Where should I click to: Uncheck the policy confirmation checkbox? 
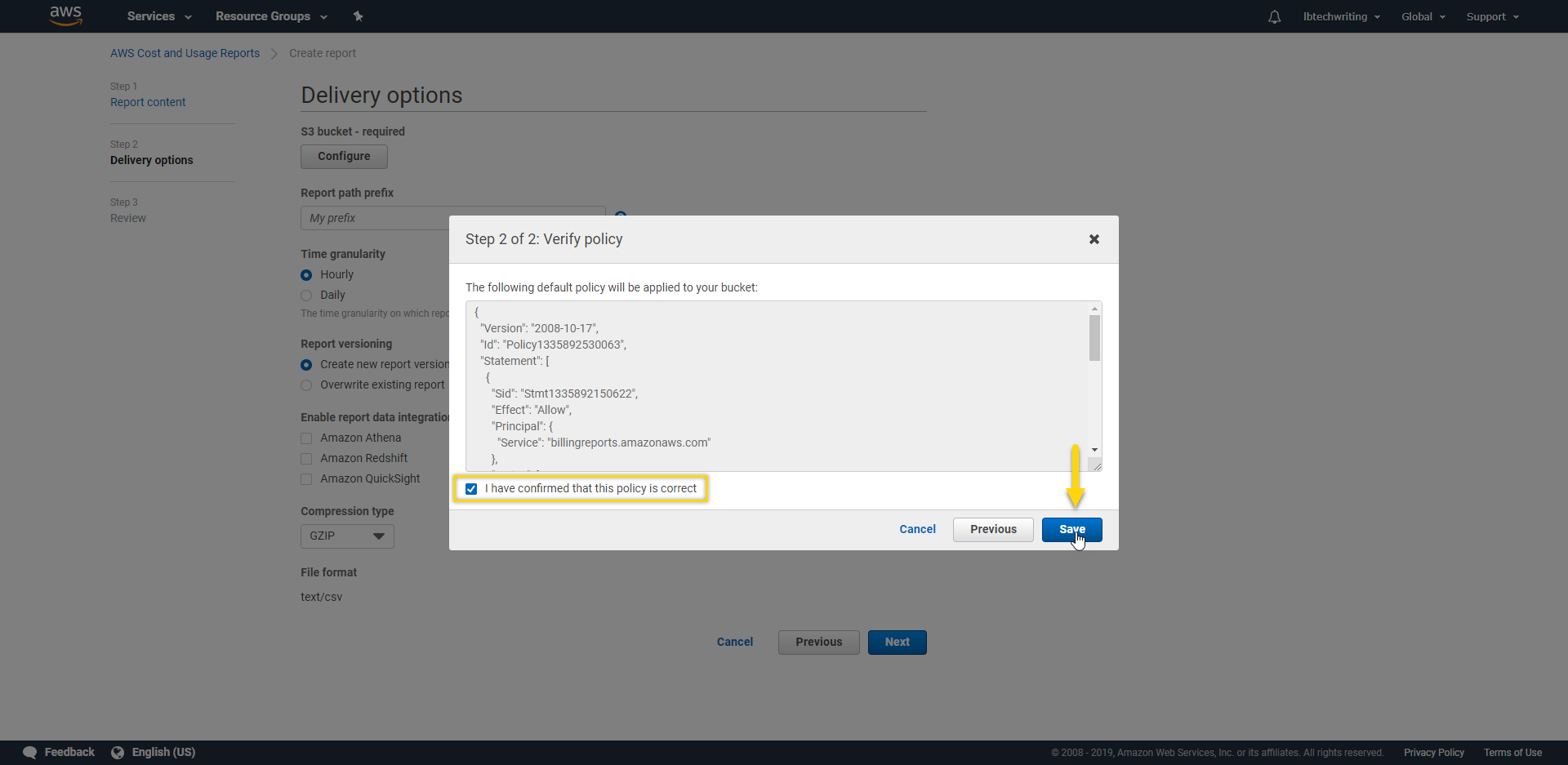(471, 489)
